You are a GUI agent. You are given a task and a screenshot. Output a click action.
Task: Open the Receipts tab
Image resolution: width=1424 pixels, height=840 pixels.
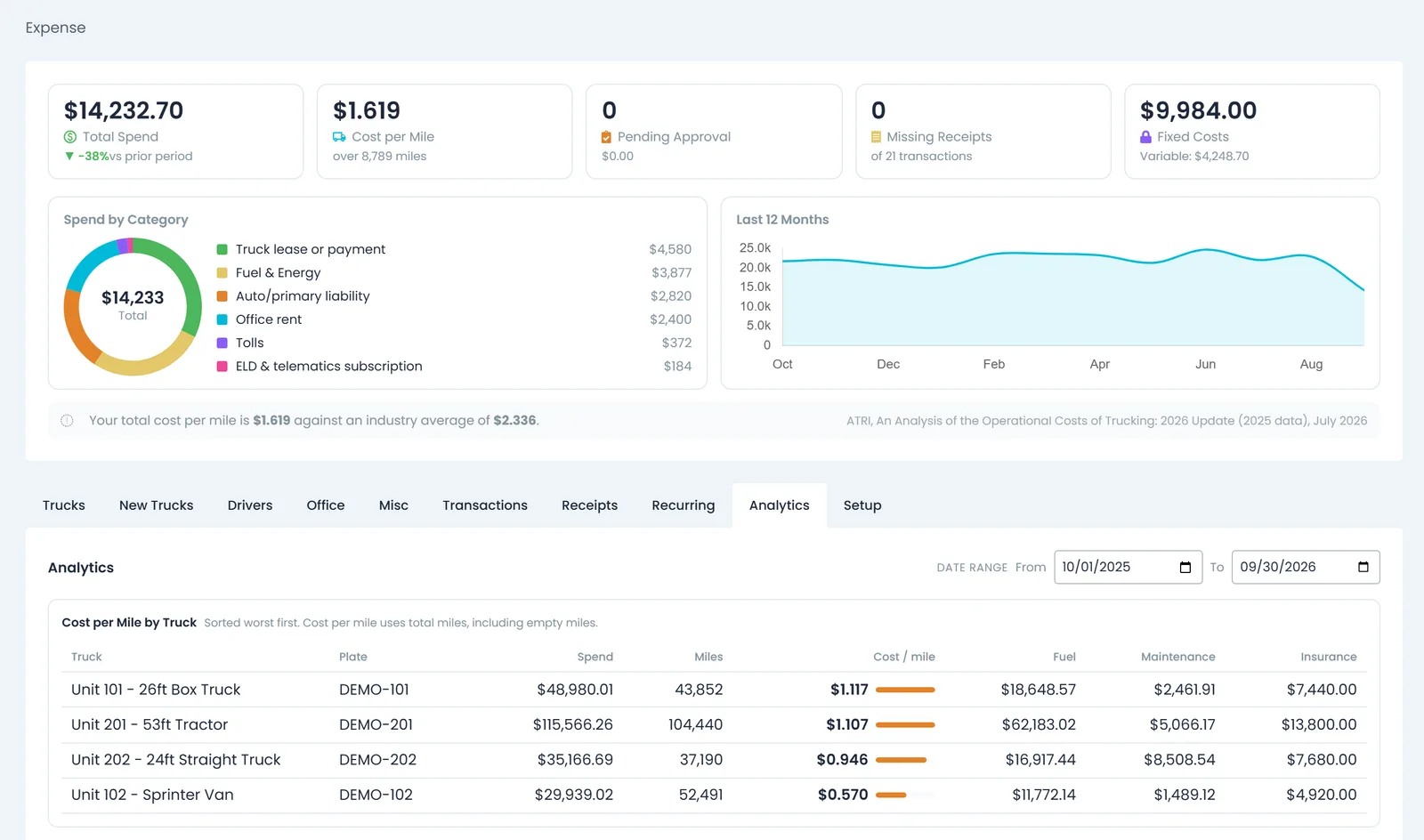pyautogui.click(x=589, y=505)
